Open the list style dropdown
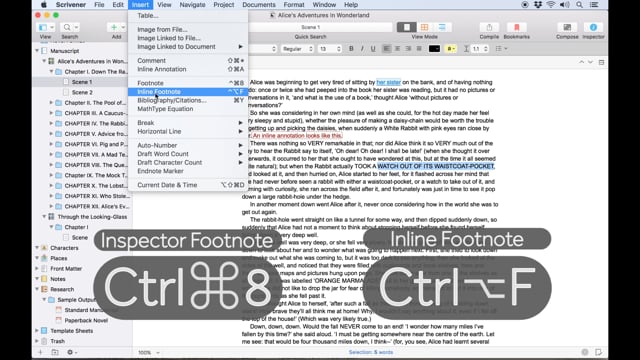This screenshot has height=360, width=640. tap(501, 49)
